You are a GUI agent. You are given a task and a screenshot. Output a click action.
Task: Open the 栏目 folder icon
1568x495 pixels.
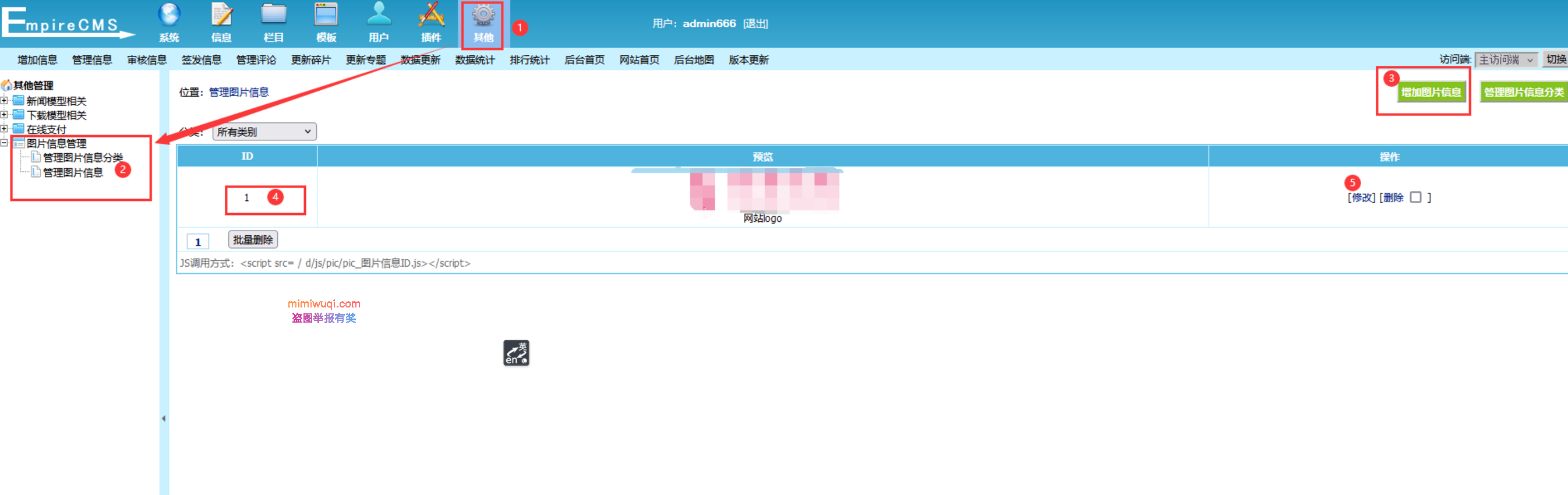point(274,15)
